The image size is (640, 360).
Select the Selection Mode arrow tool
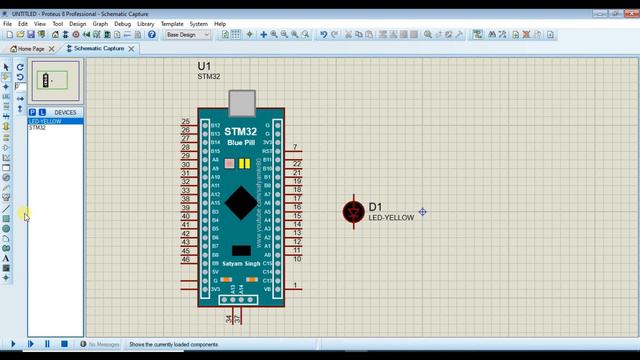6,67
